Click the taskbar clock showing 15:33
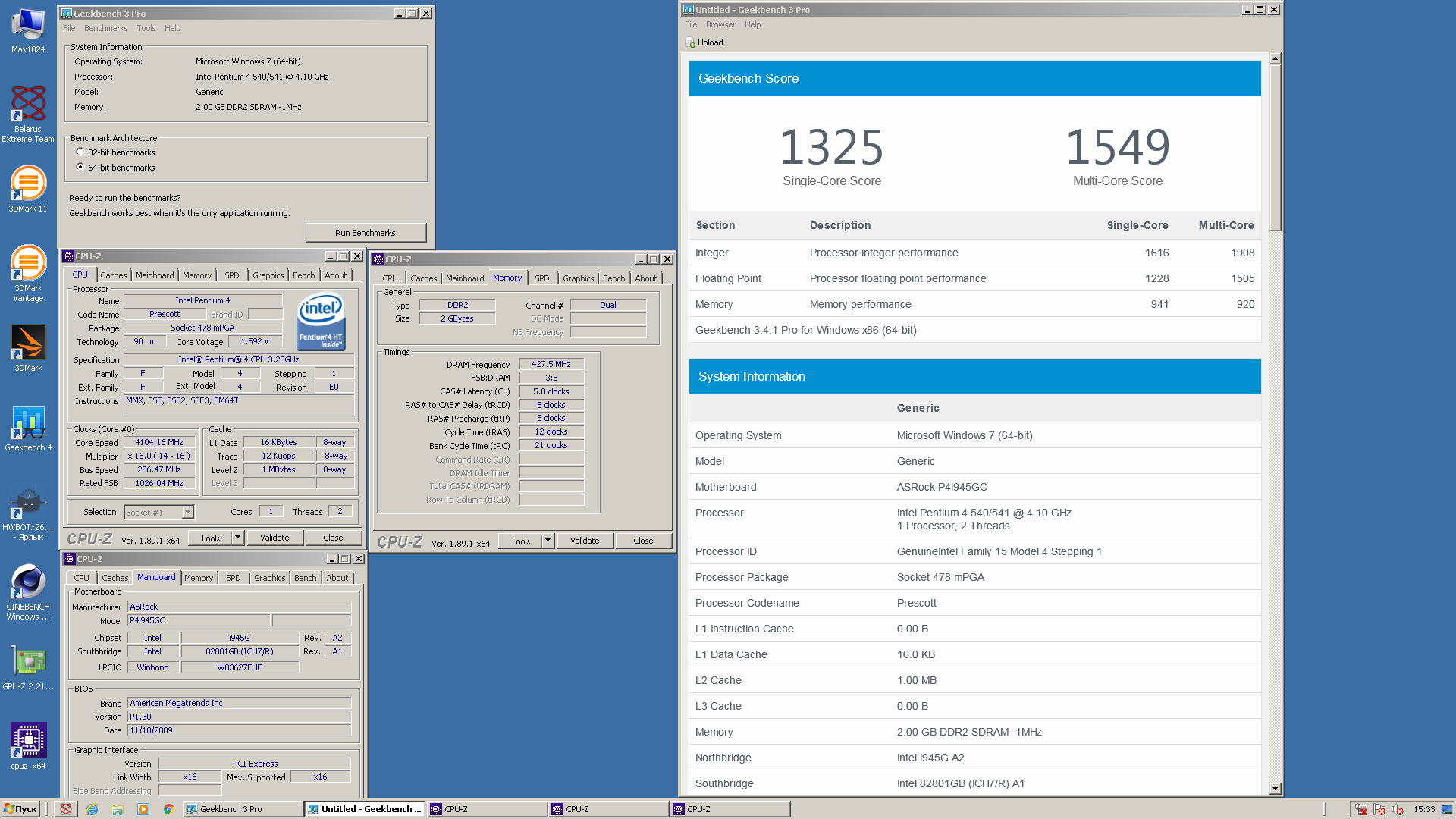The height and width of the screenshot is (819, 1456). click(x=1424, y=809)
